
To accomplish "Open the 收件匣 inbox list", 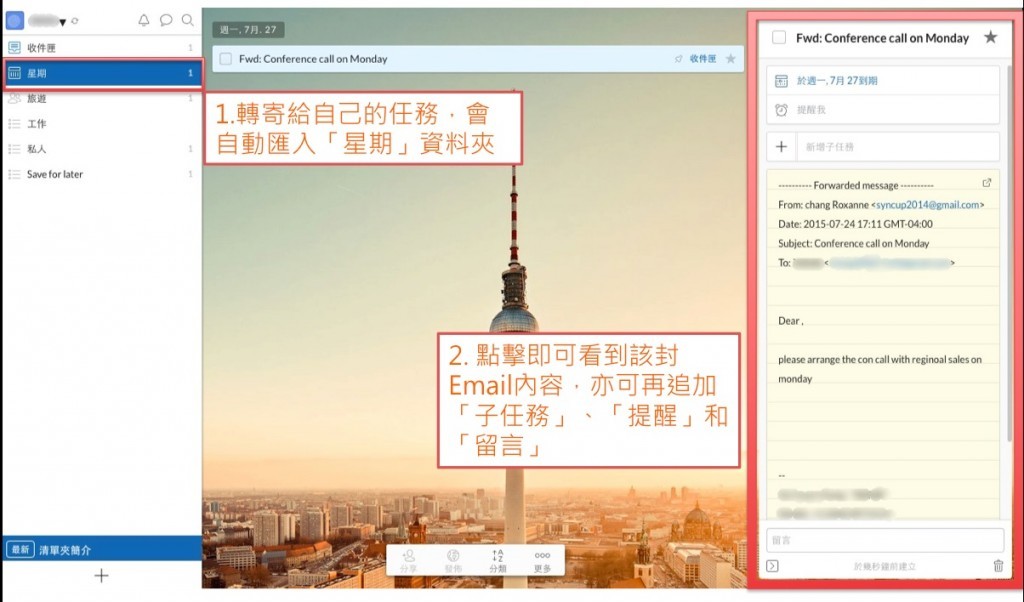I will click(102, 48).
